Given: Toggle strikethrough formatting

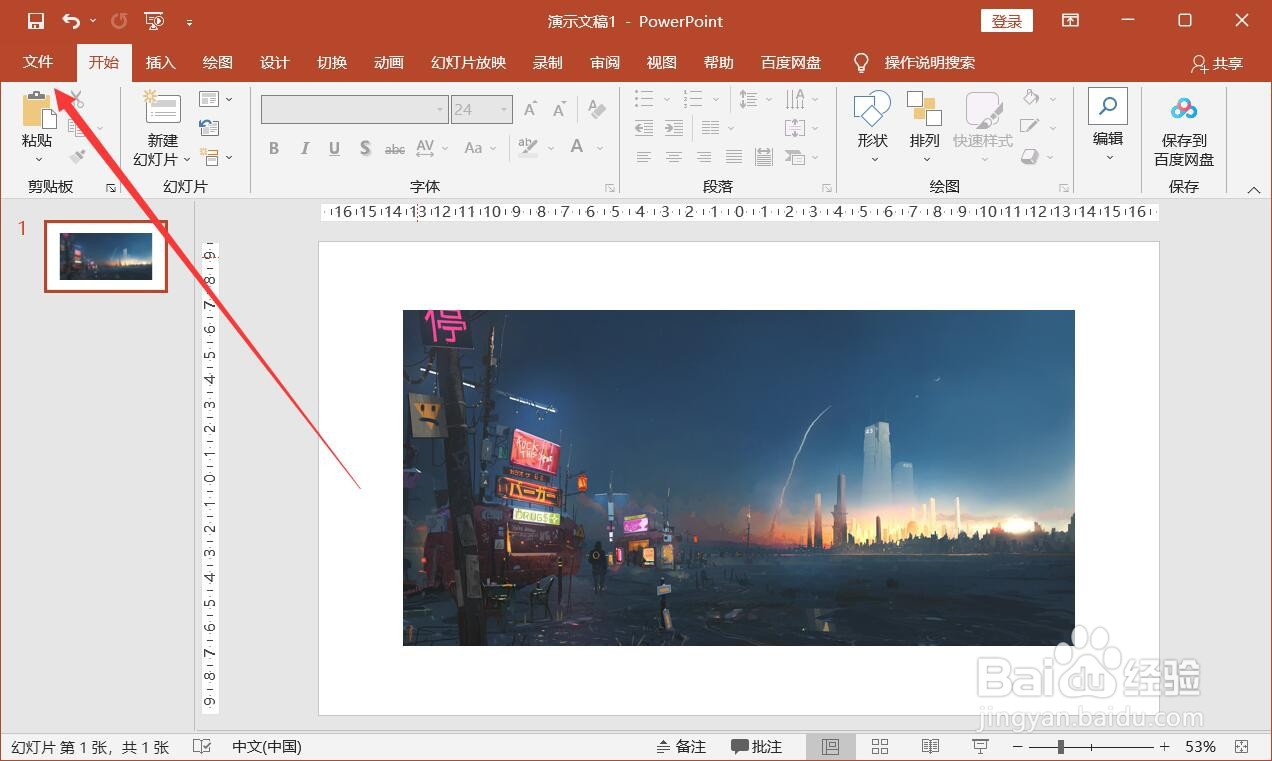Looking at the screenshot, I should click(x=395, y=148).
